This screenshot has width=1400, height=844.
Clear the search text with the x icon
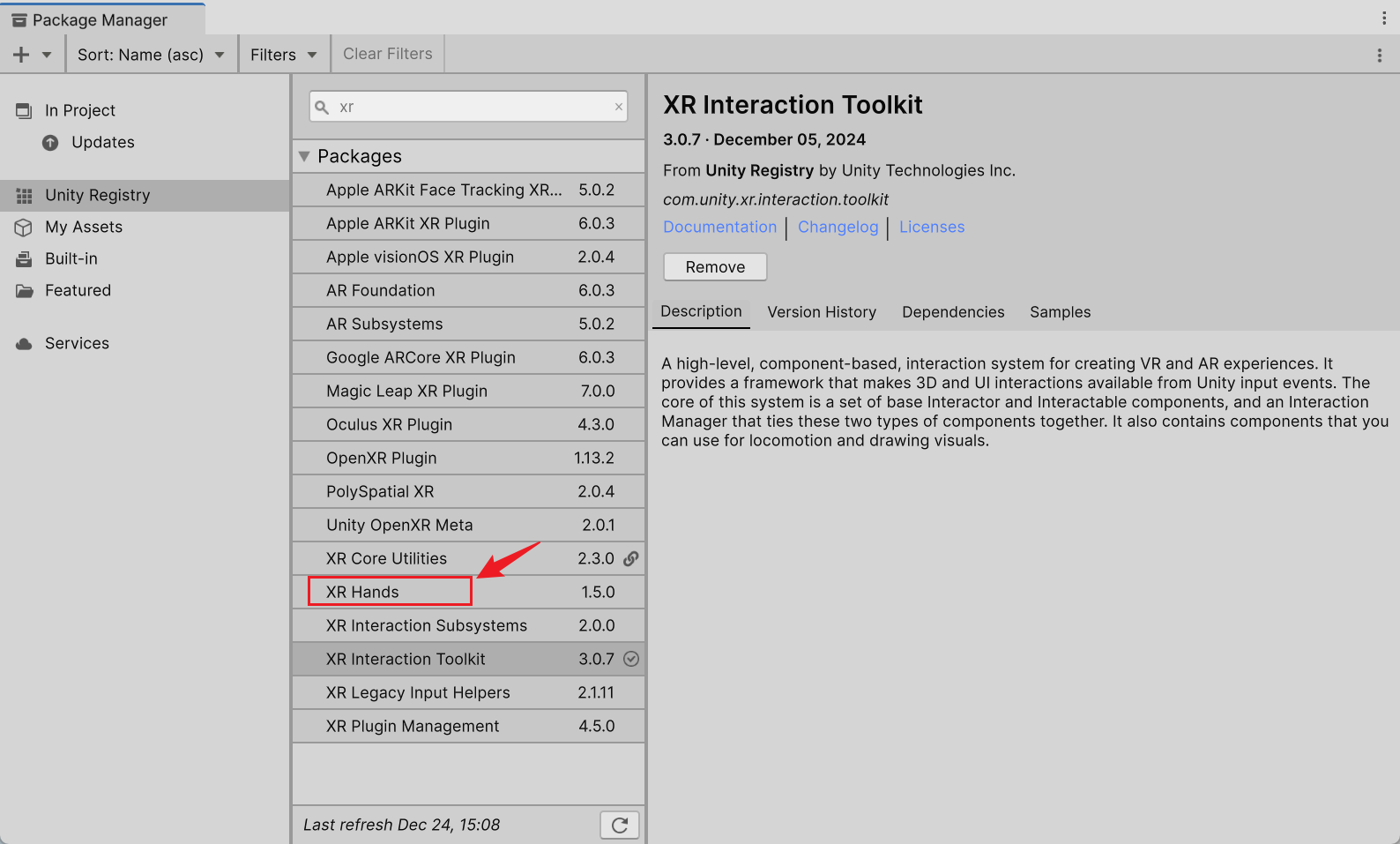click(x=619, y=107)
